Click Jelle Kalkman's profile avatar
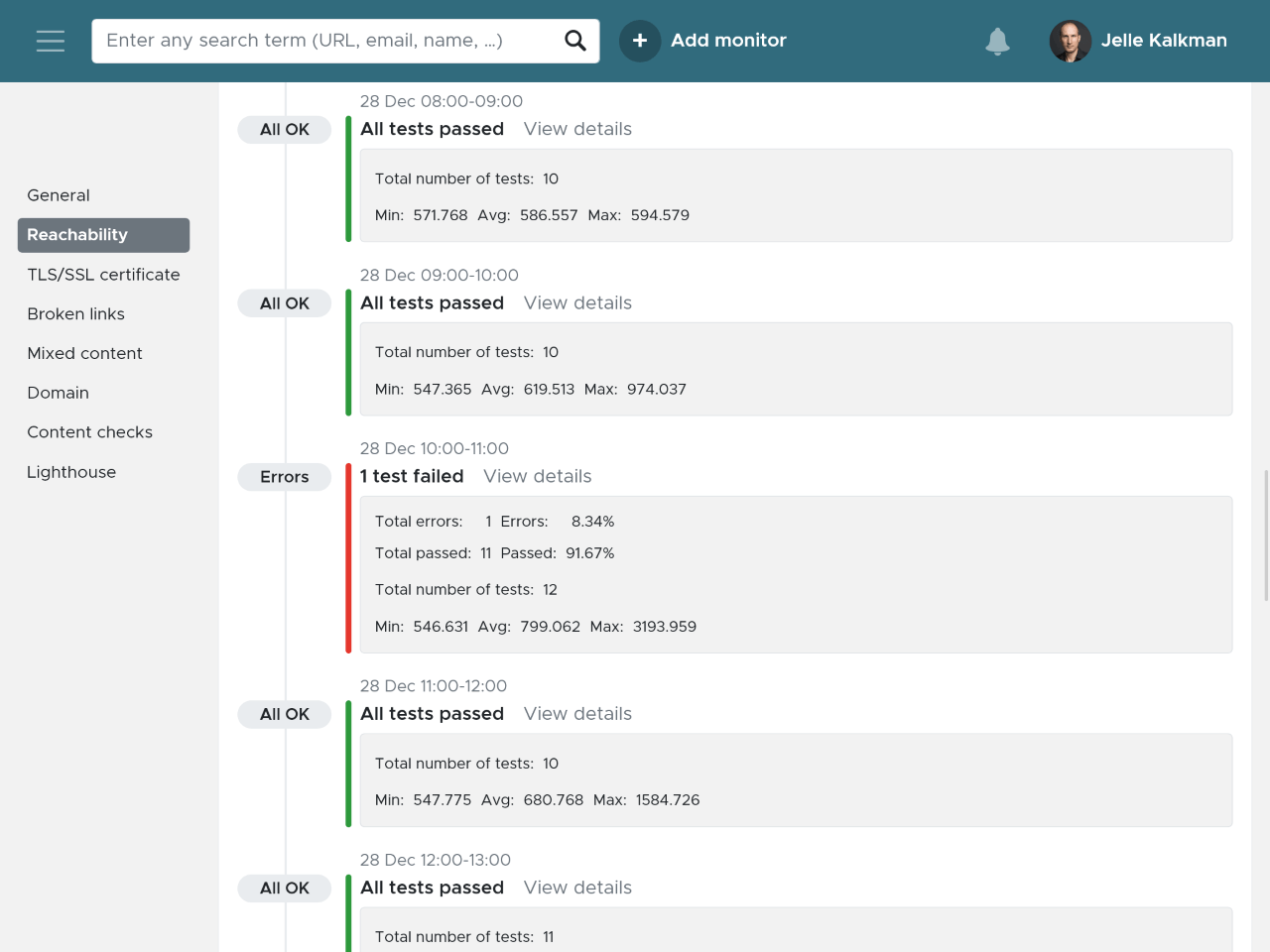1270x952 pixels. coord(1071,41)
